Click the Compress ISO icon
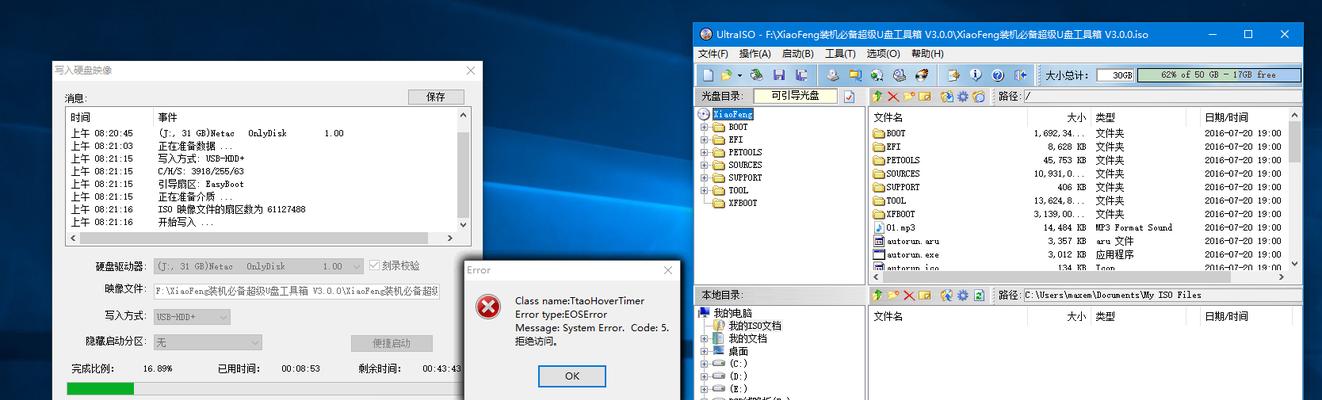 click(x=877, y=75)
